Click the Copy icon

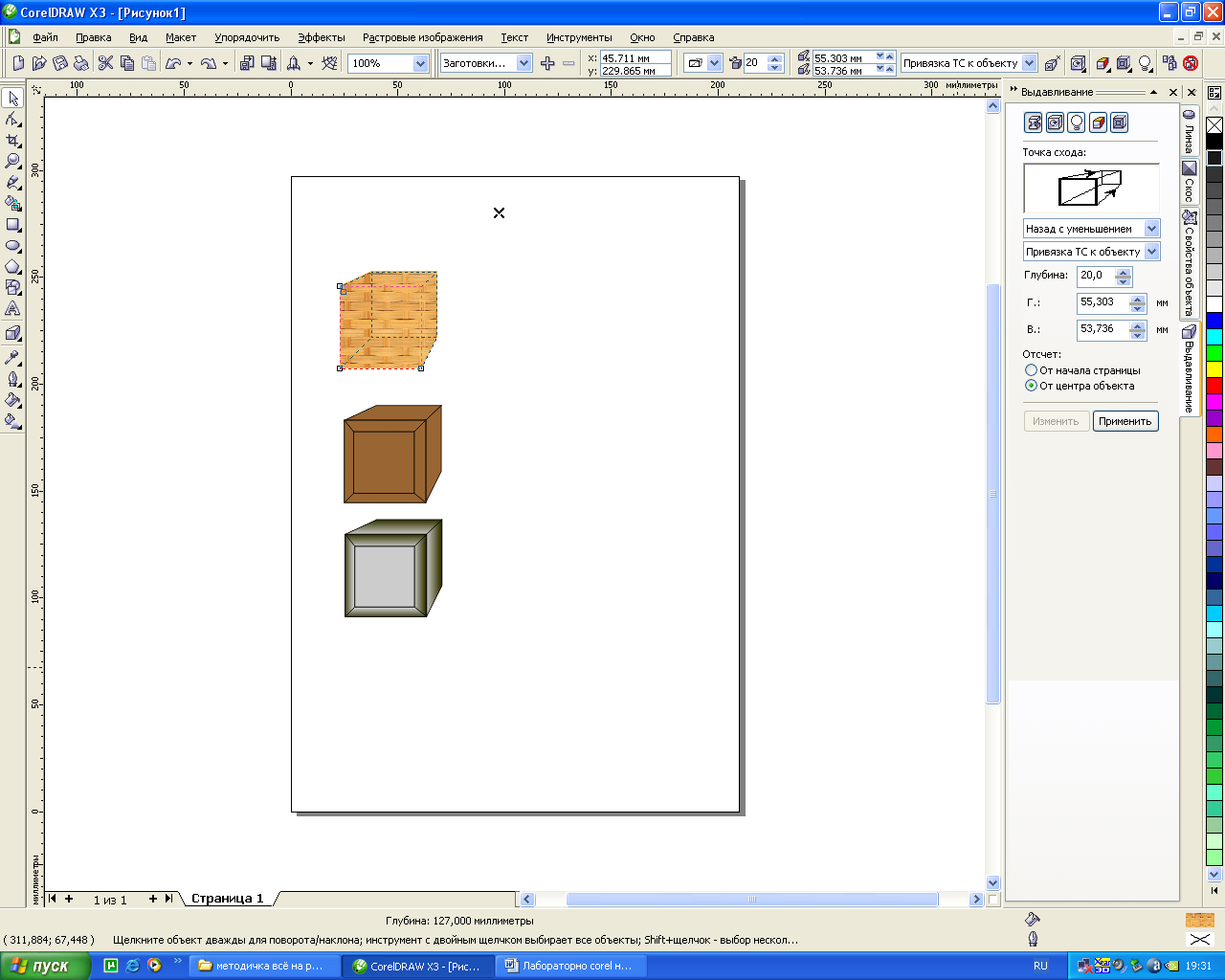[x=126, y=63]
